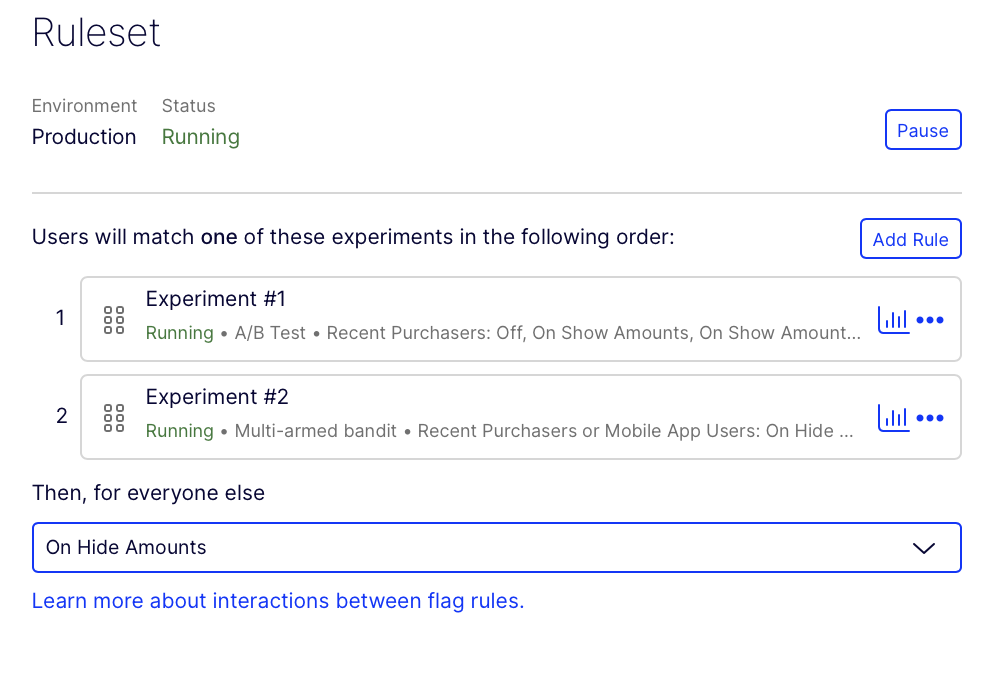
Task: Open the three-dot menu for Experiment #1
Action: point(930,320)
